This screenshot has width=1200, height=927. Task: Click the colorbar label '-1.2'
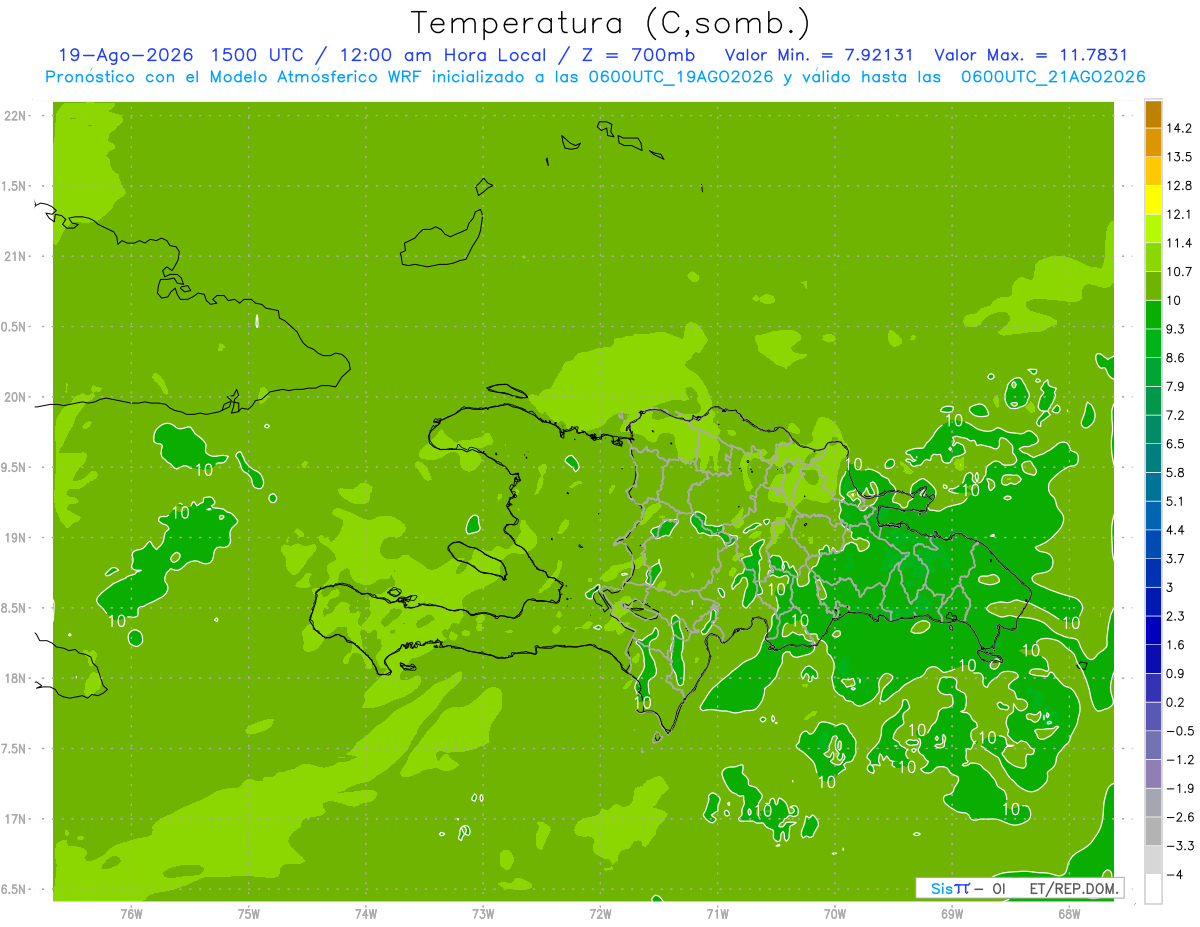click(1179, 760)
